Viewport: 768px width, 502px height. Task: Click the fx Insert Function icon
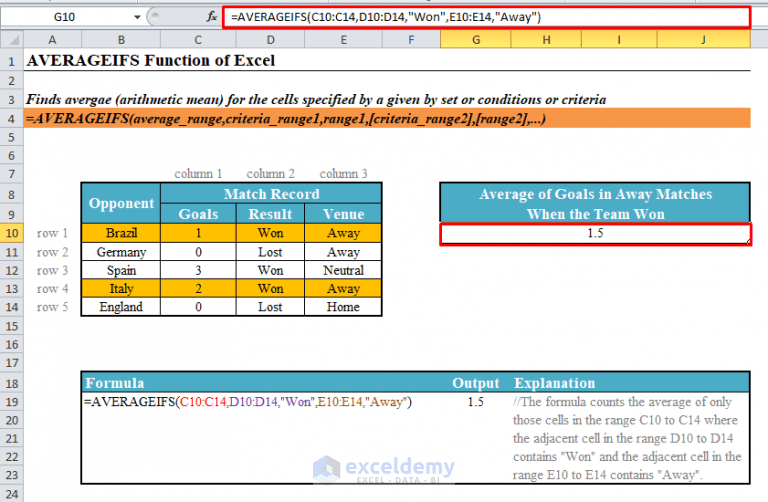click(x=212, y=17)
